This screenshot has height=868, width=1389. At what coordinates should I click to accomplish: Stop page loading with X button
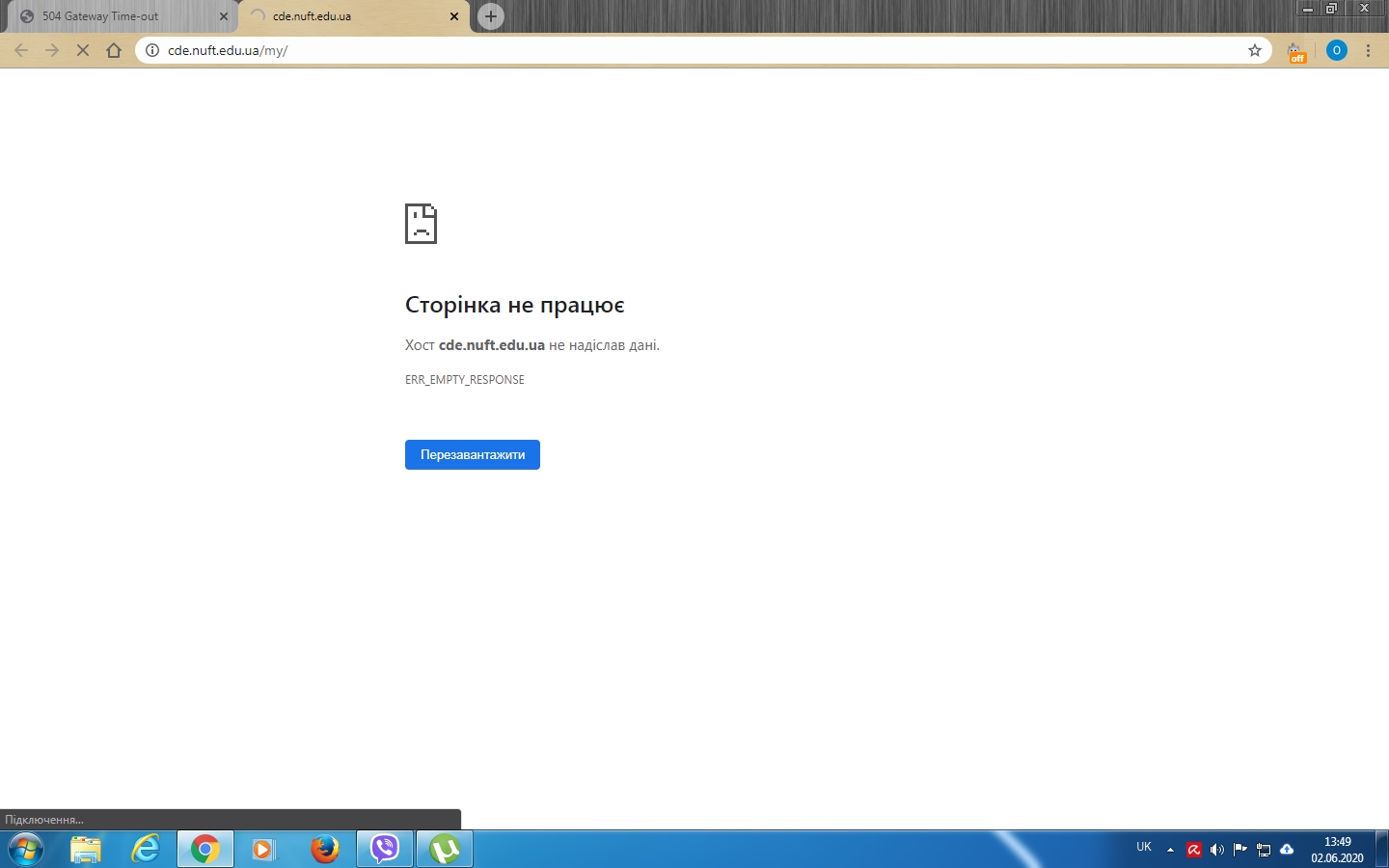83,50
